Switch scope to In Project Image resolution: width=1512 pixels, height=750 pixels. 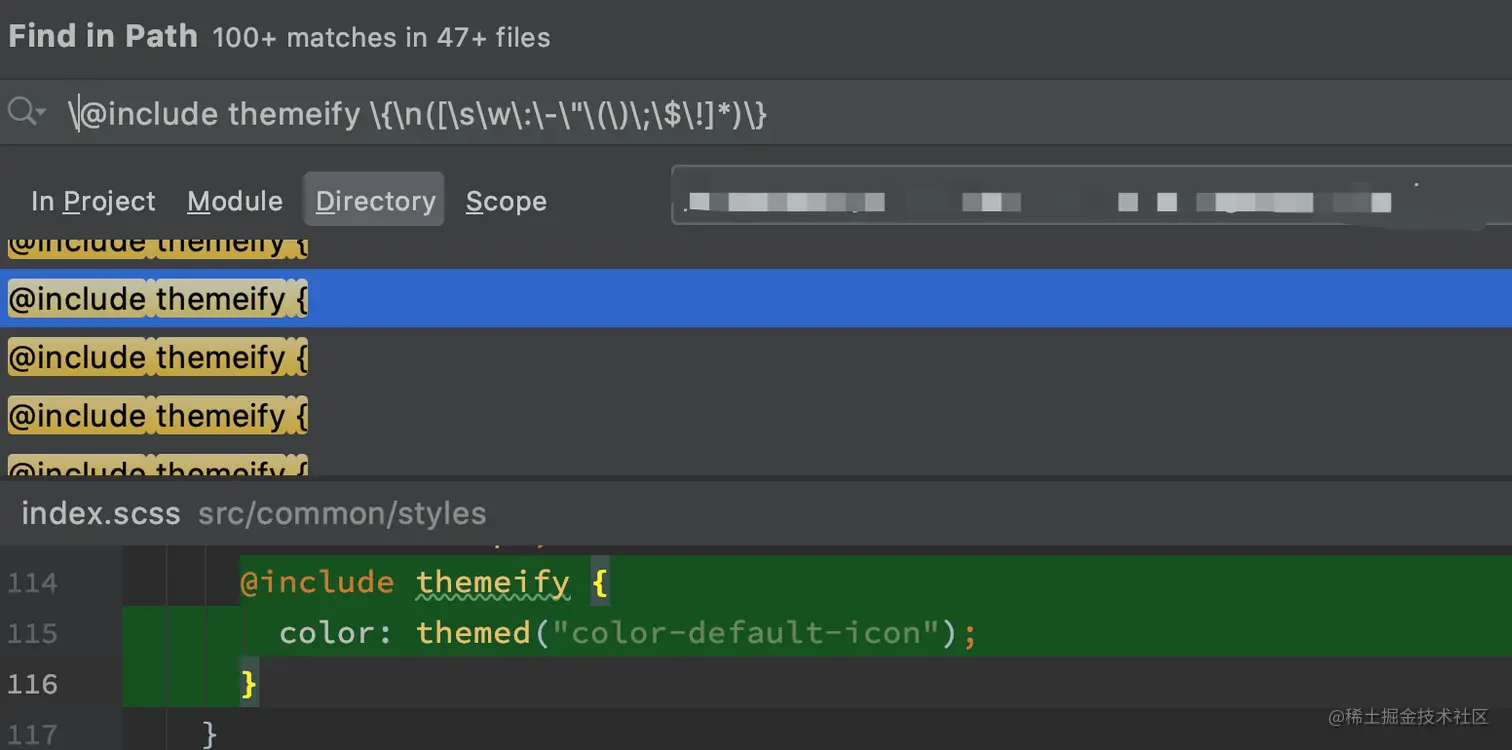pos(93,201)
